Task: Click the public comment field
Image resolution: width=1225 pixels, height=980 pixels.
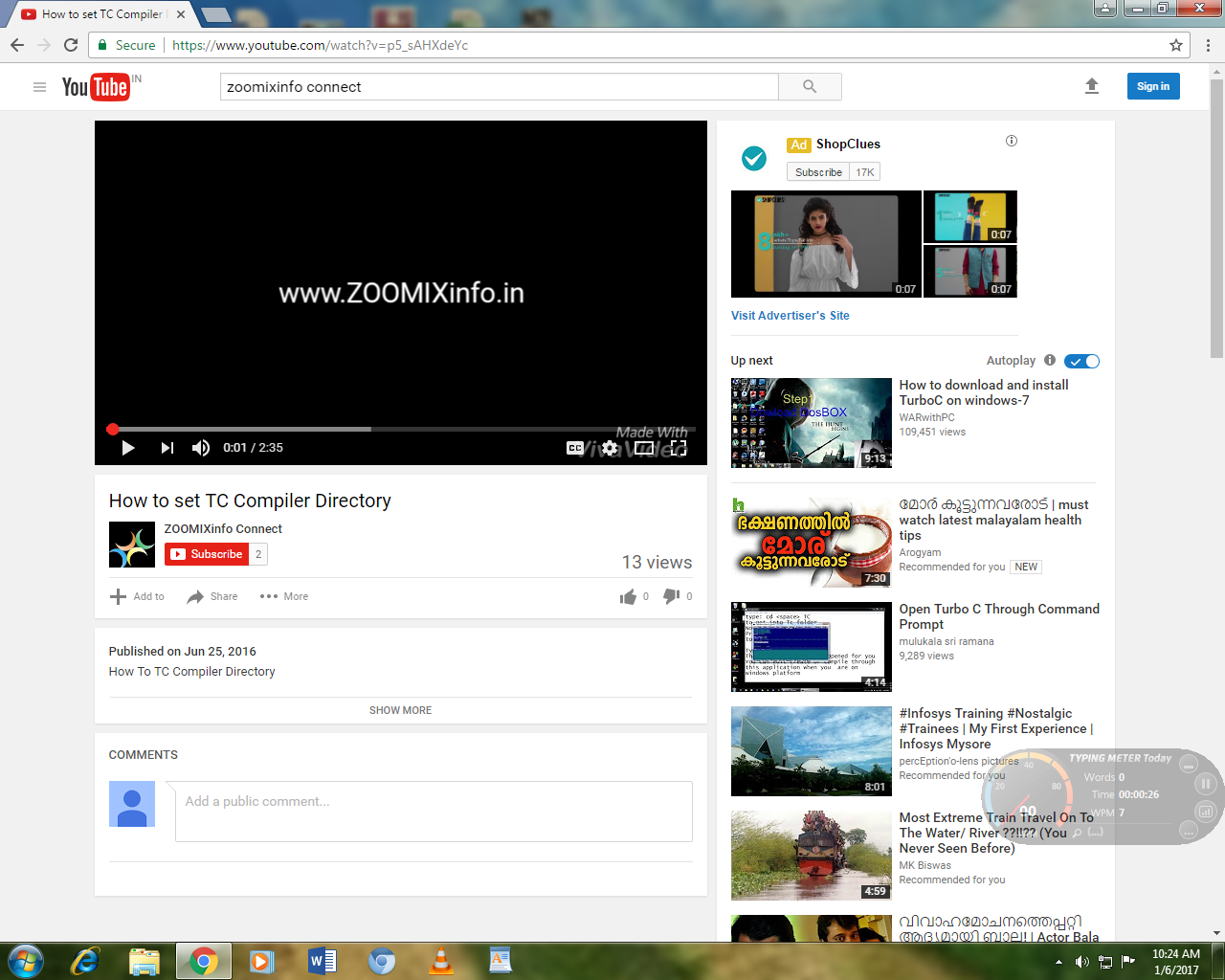Action: tap(434, 812)
